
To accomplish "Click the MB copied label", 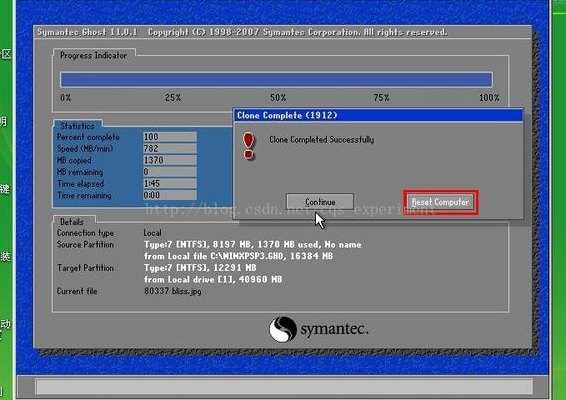I will 74,160.
